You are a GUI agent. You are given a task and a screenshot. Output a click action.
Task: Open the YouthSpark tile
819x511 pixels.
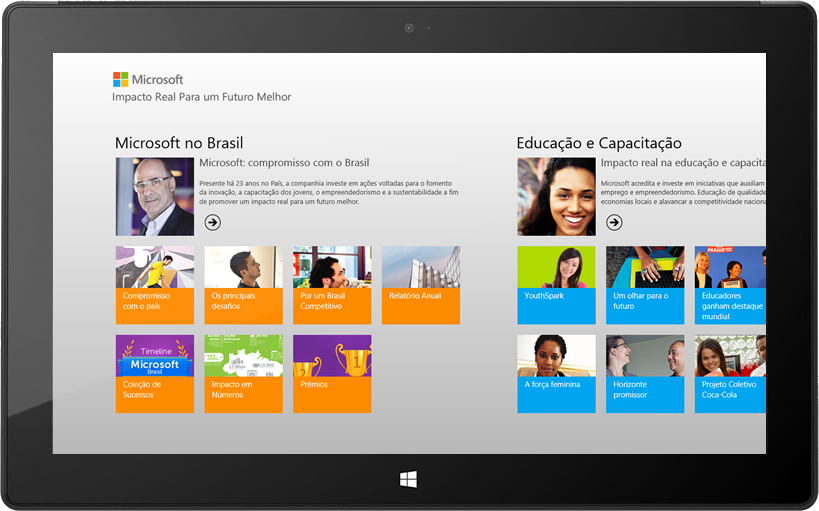pos(556,285)
